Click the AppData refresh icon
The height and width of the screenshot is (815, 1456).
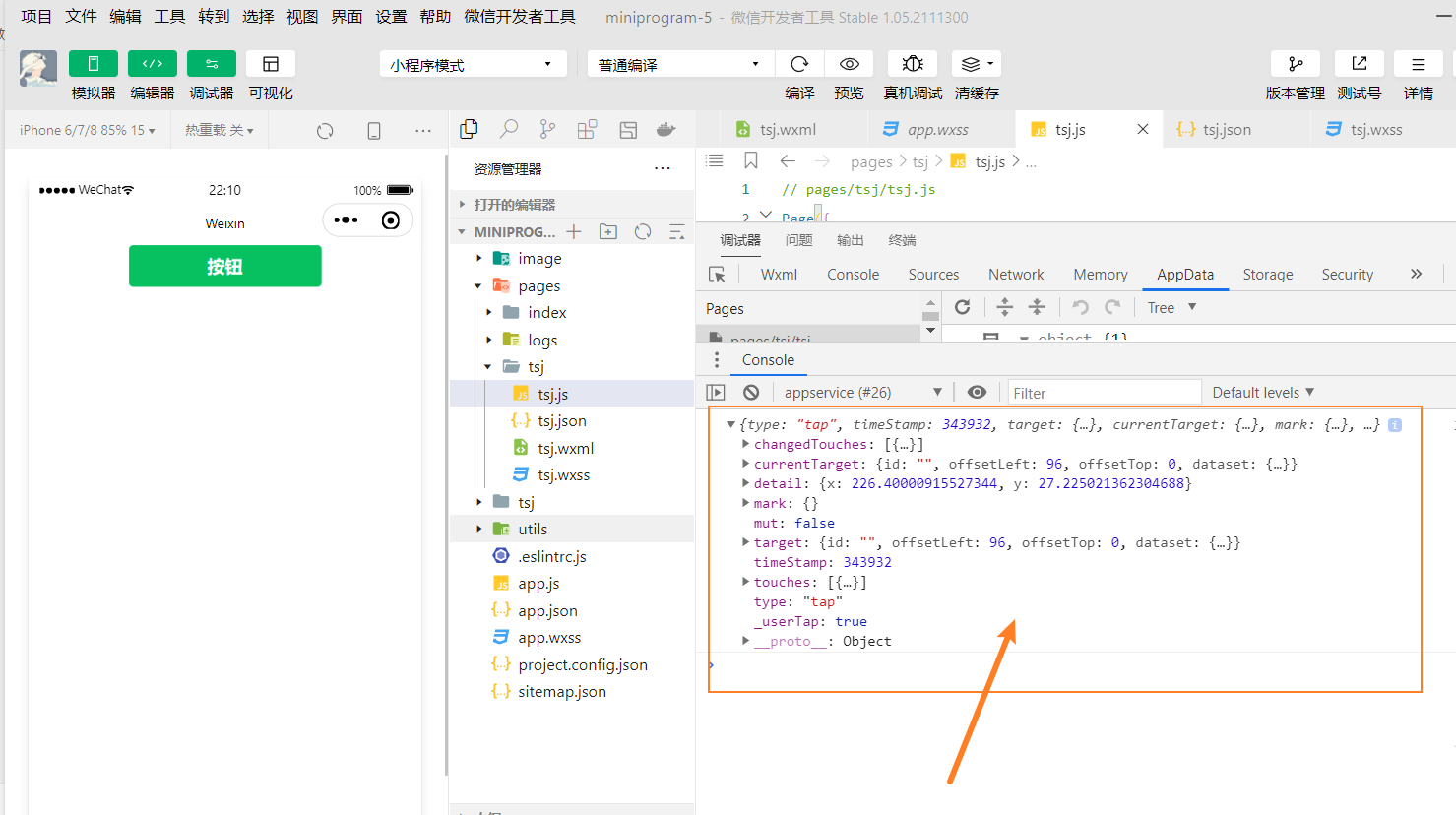coord(963,307)
